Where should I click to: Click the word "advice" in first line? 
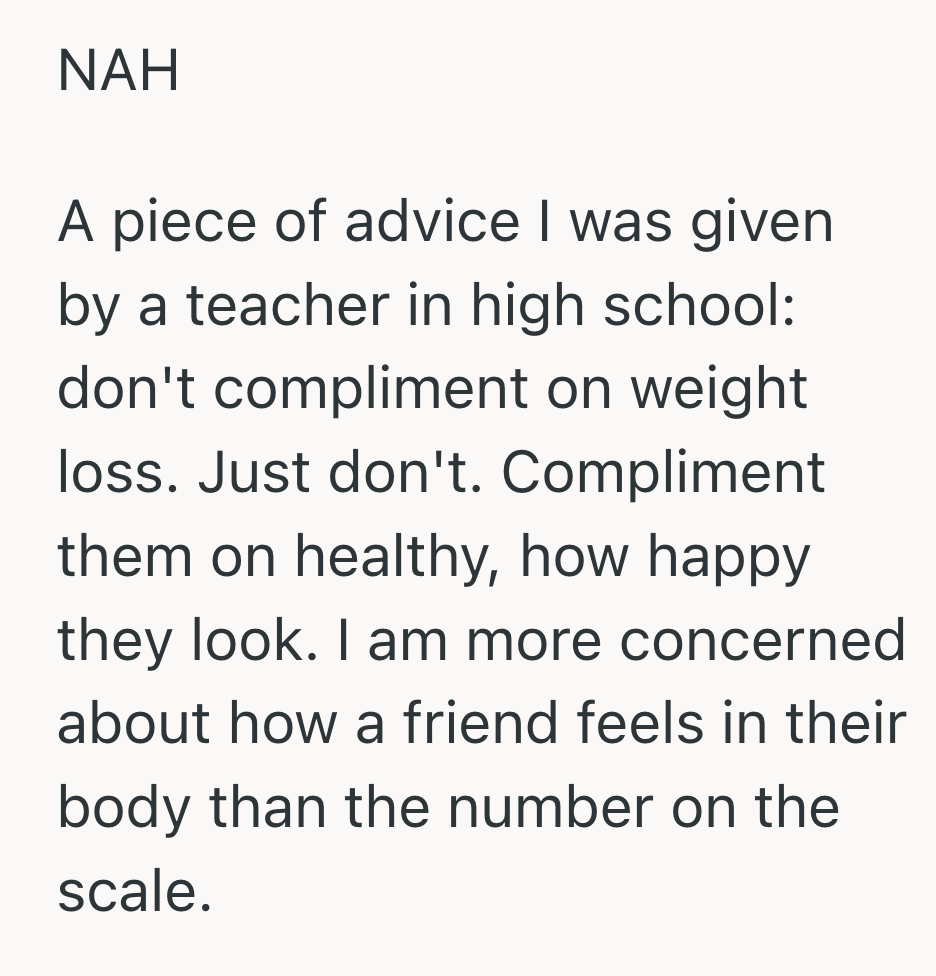coord(431,222)
